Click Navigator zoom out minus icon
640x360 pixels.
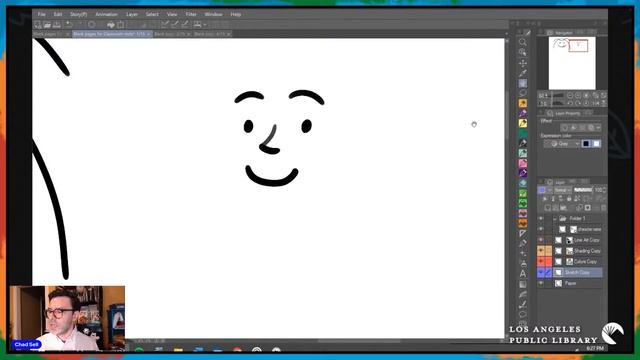click(x=570, y=96)
